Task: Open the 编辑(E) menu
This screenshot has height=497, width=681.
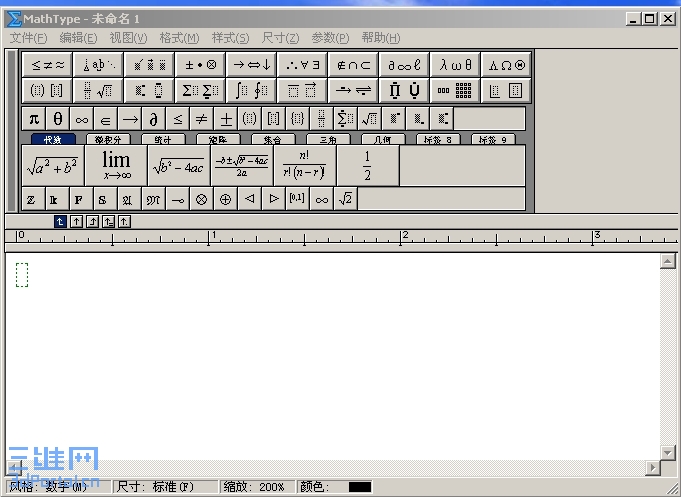Action: 78,38
